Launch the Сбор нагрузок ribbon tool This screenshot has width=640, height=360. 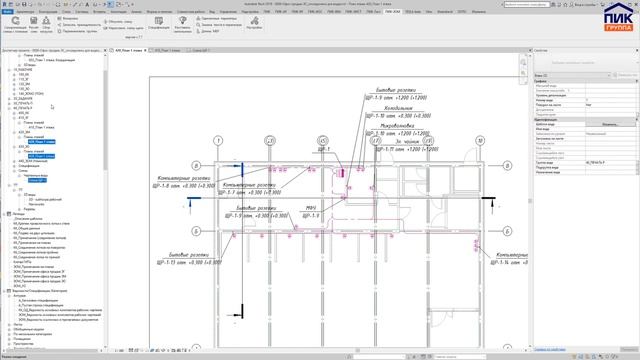[47, 24]
